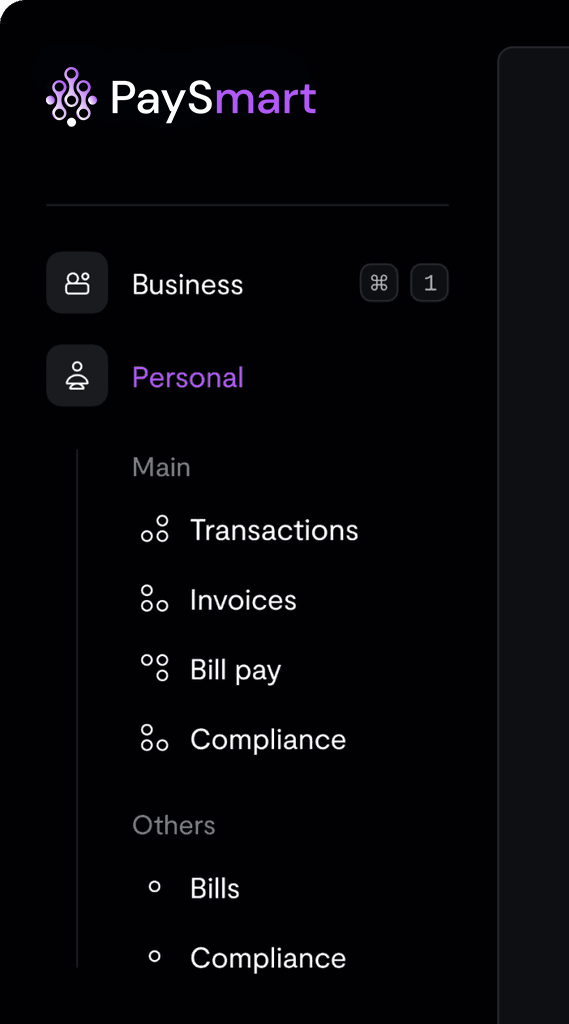Open the Transactions page
569x1024 pixels.
pos(274,530)
